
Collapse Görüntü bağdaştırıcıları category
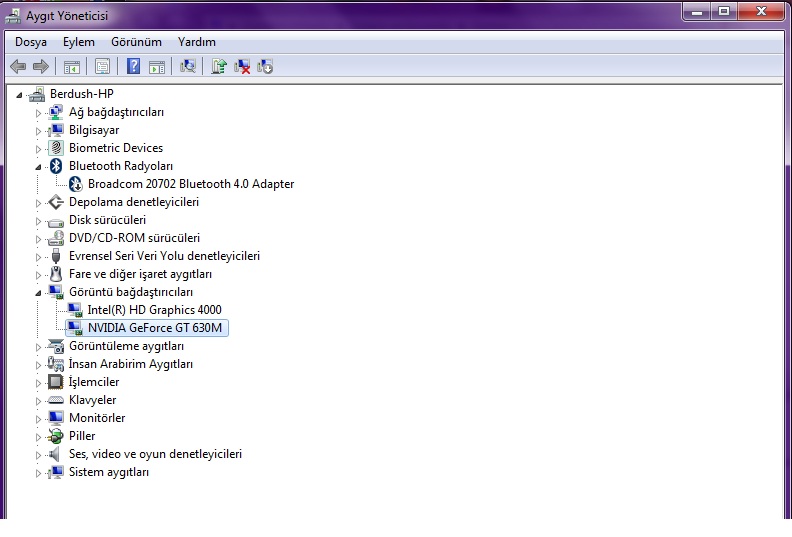point(38,293)
